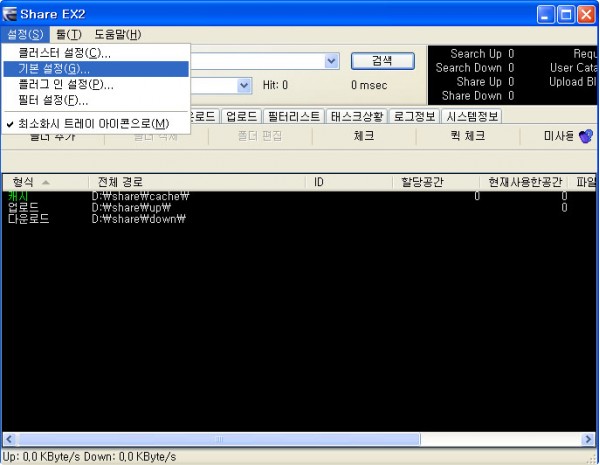Viewport: 600px width, 465px height.
Task: Click the D:₩share₩up₩ path
Action: tap(131, 207)
